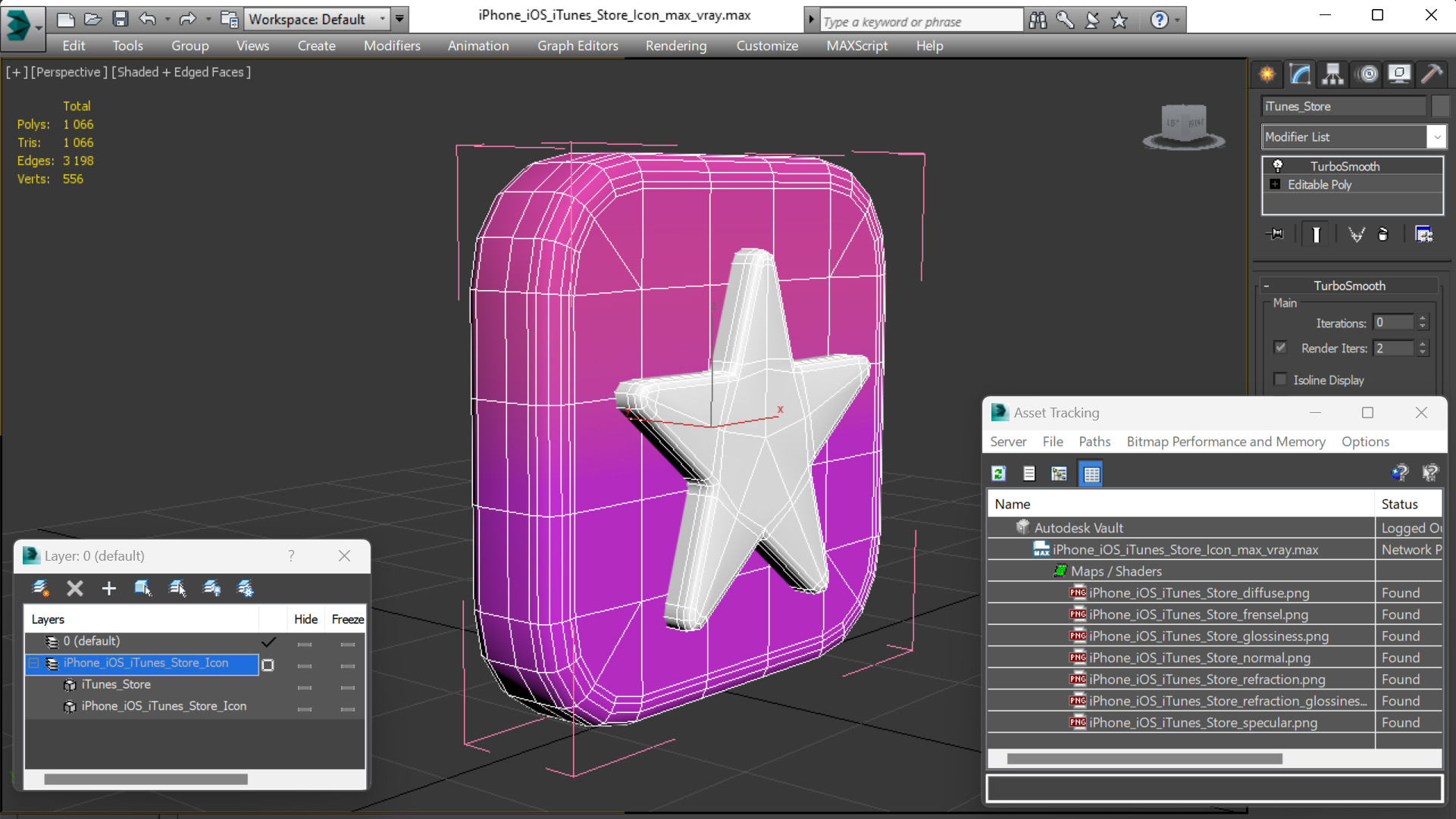Click Add selected objects to layer plus icon

[x=108, y=588]
